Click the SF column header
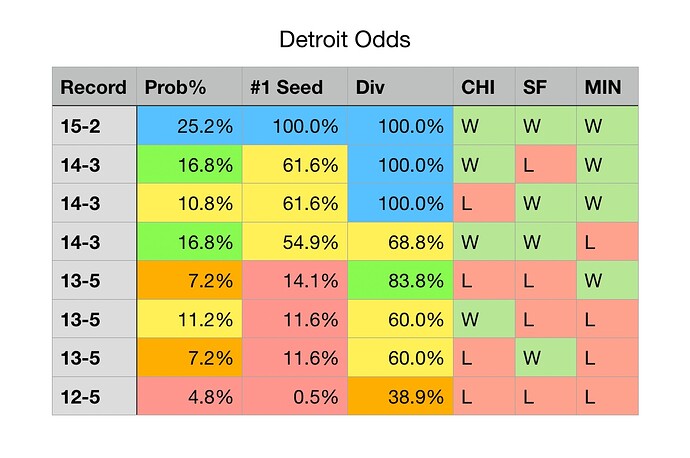Screen dimensions: 690x458 point(546,87)
